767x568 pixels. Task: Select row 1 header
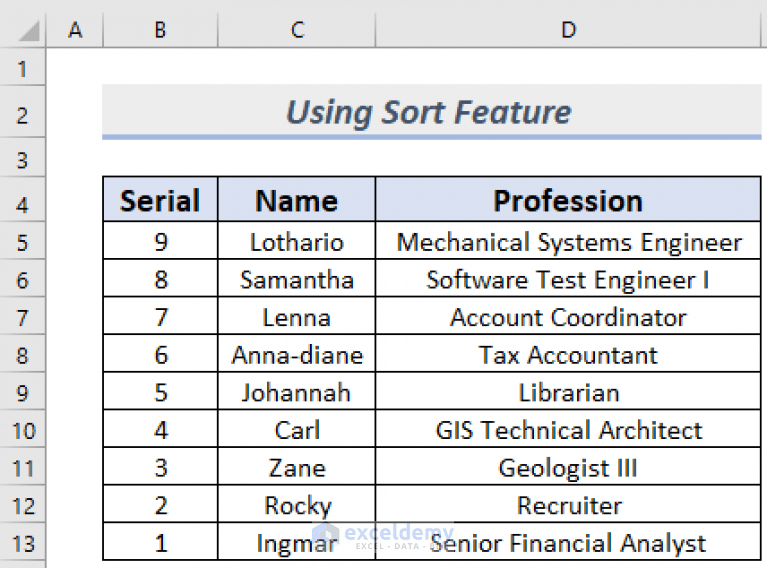pyautogui.click(x=23, y=71)
